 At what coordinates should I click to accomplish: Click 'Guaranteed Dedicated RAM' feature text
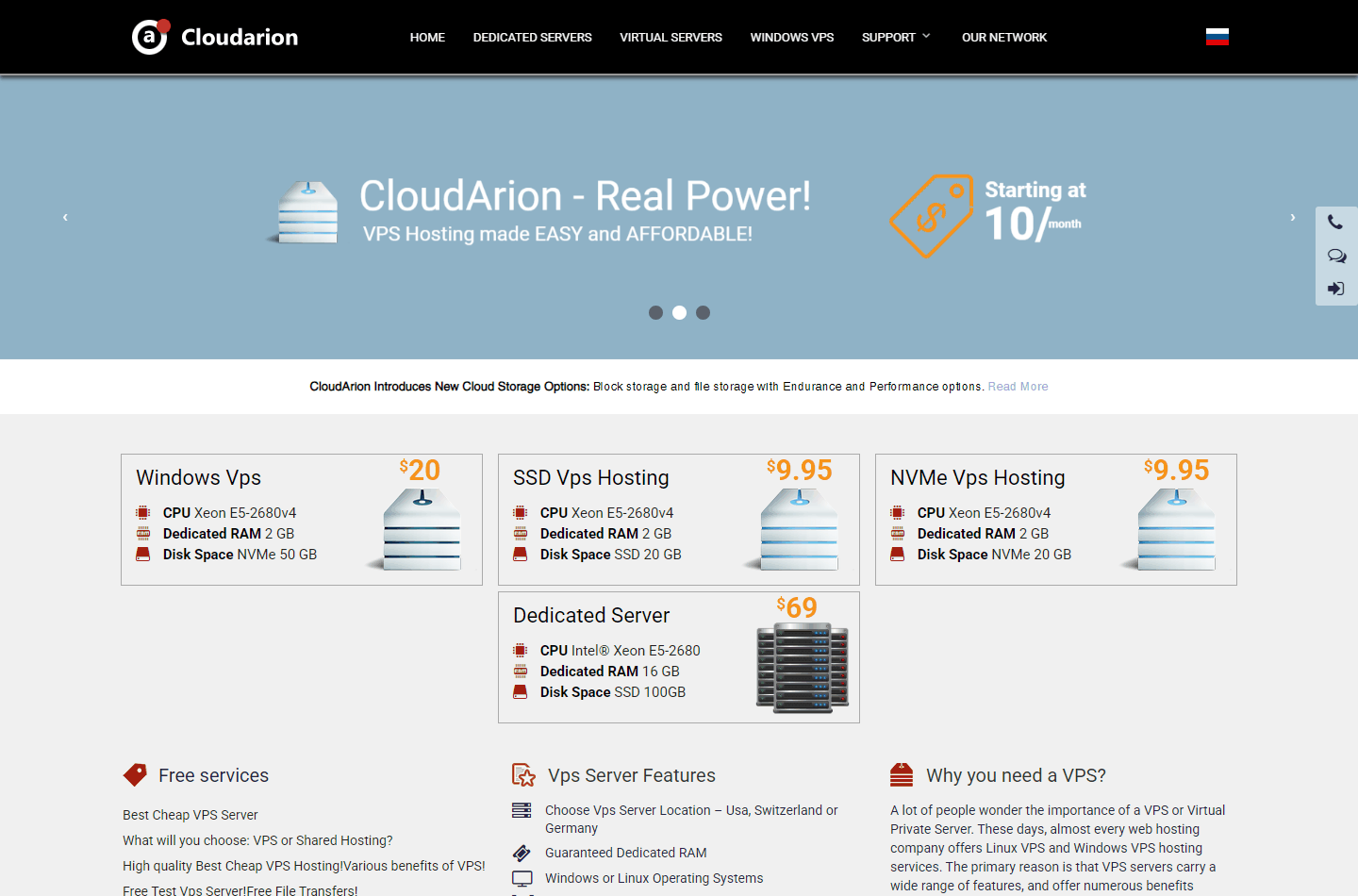pyautogui.click(x=626, y=853)
